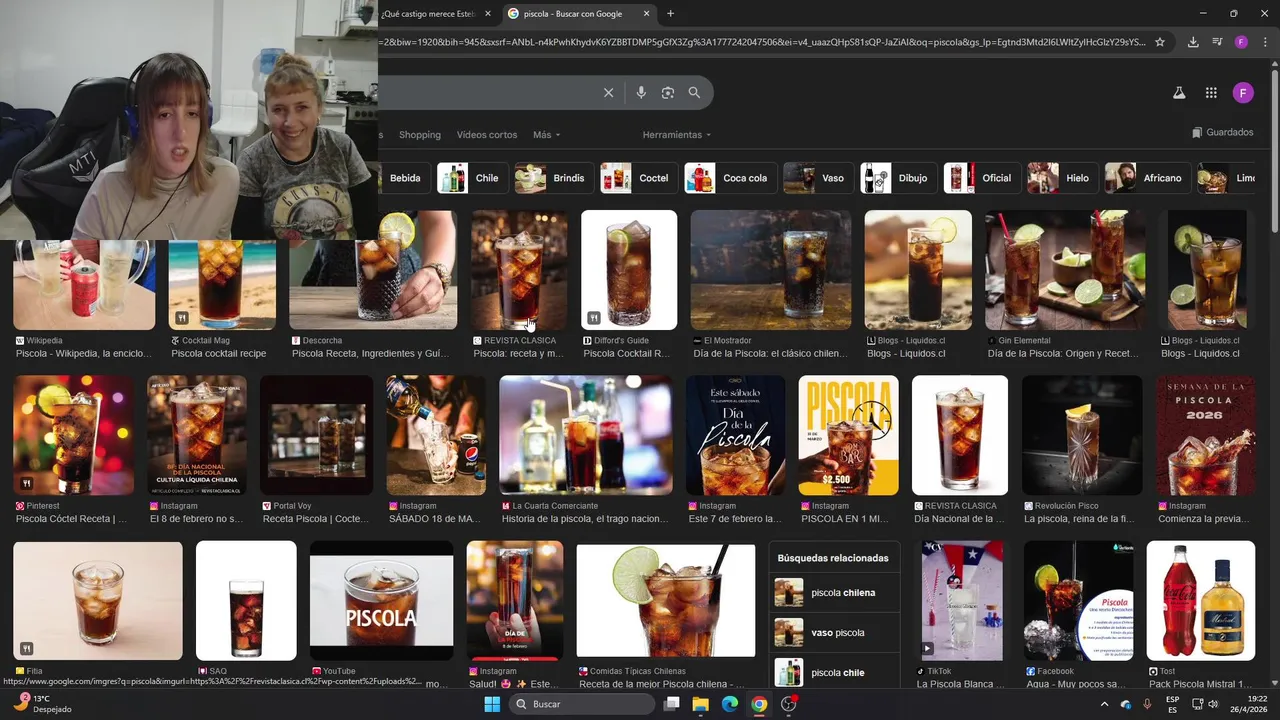The image size is (1280, 720).
Task: Show hidden system tray icons
Action: (x=1105, y=704)
